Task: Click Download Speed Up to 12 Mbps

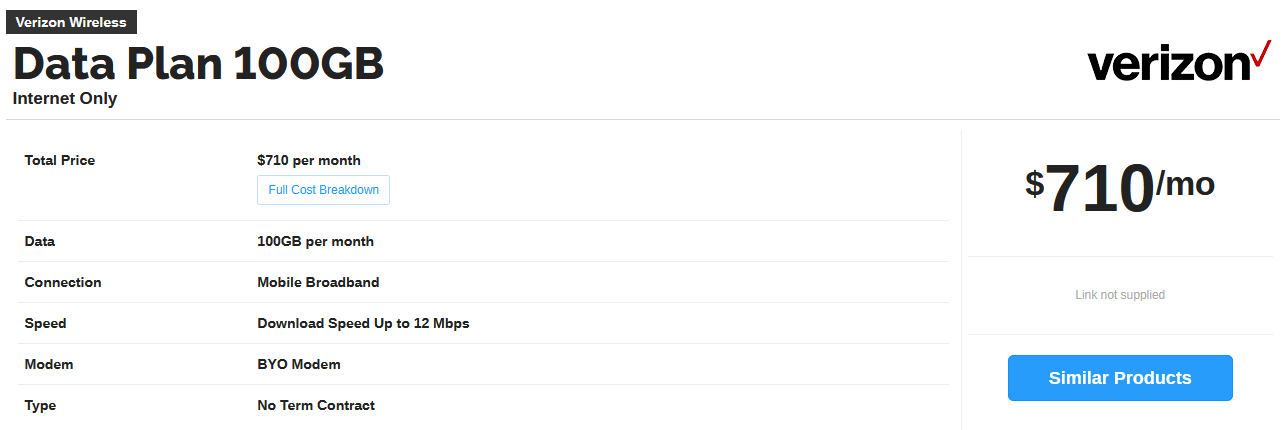Action: coord(363,323)
